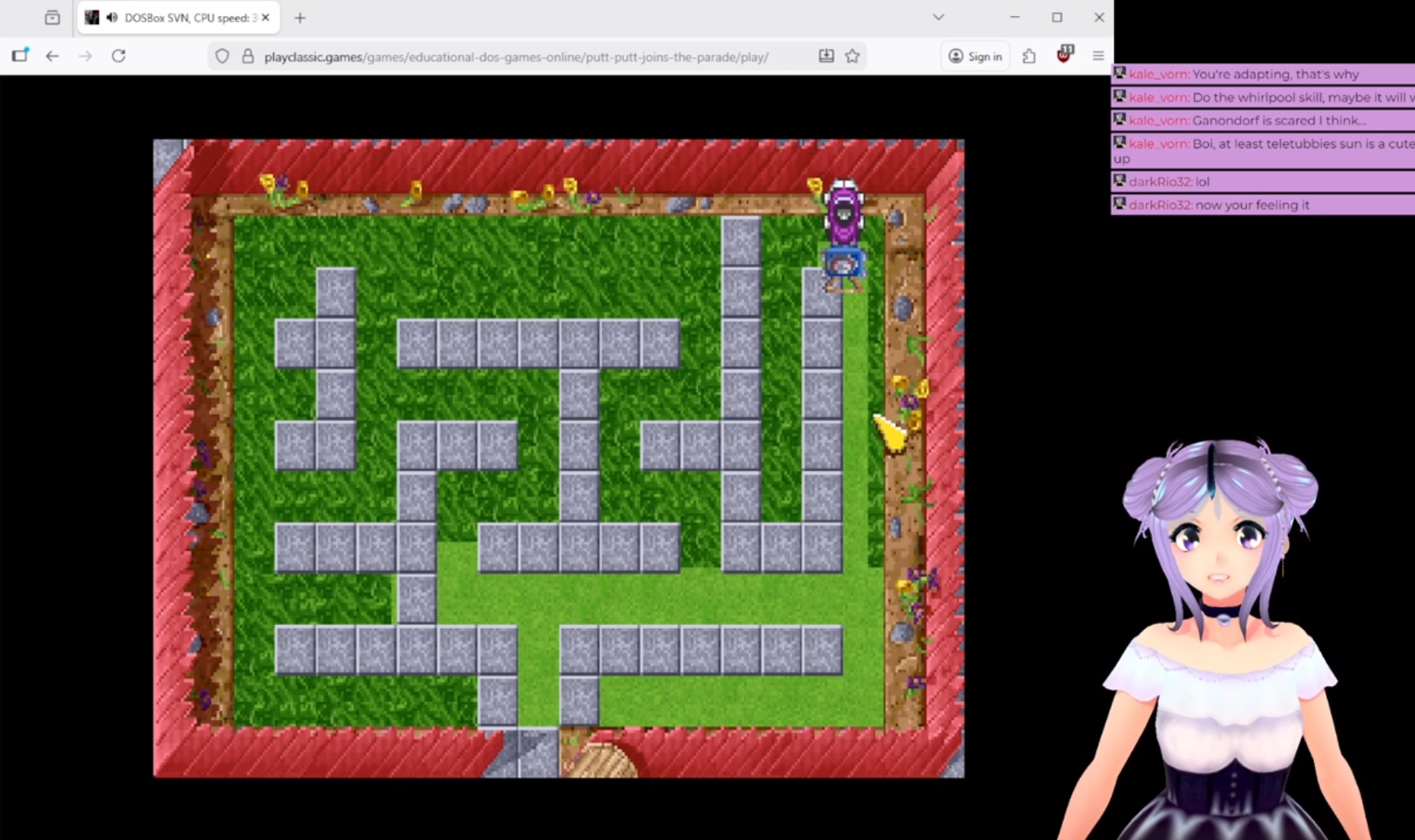
Task: Open a new browser tab
Action: pyautogui.click(x=300, y=17)
